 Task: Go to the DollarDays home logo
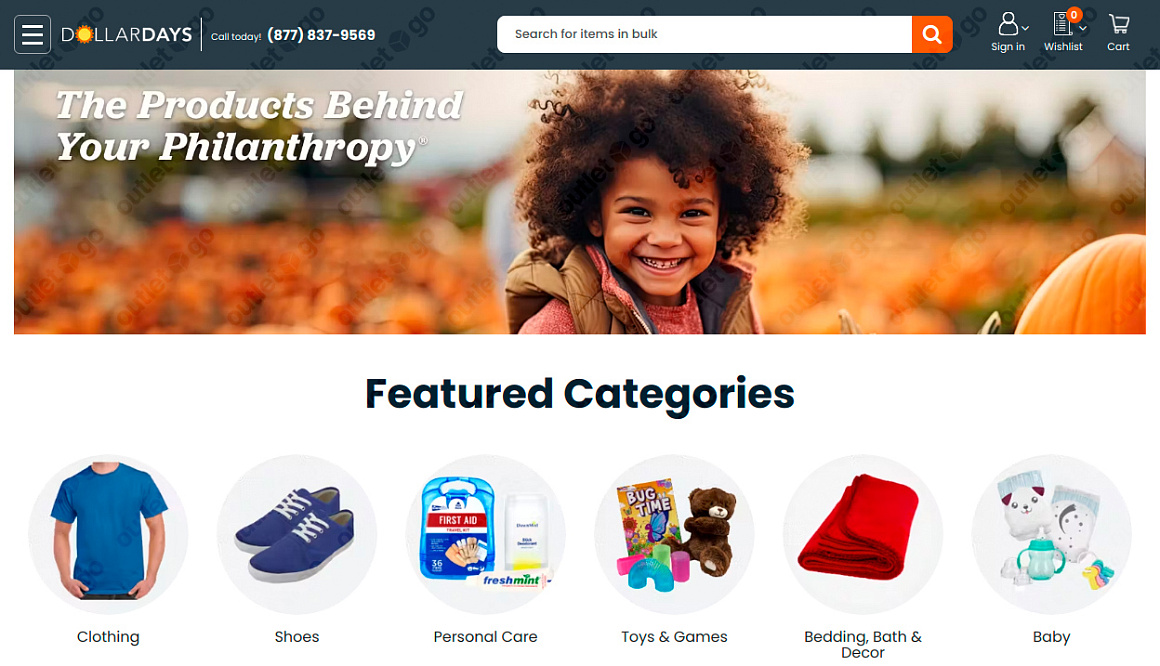127,34
